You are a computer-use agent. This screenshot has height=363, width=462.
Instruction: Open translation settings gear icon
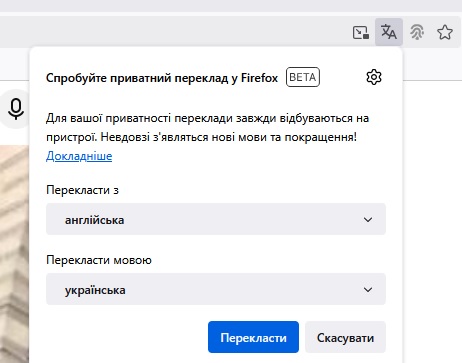(374, 77)
